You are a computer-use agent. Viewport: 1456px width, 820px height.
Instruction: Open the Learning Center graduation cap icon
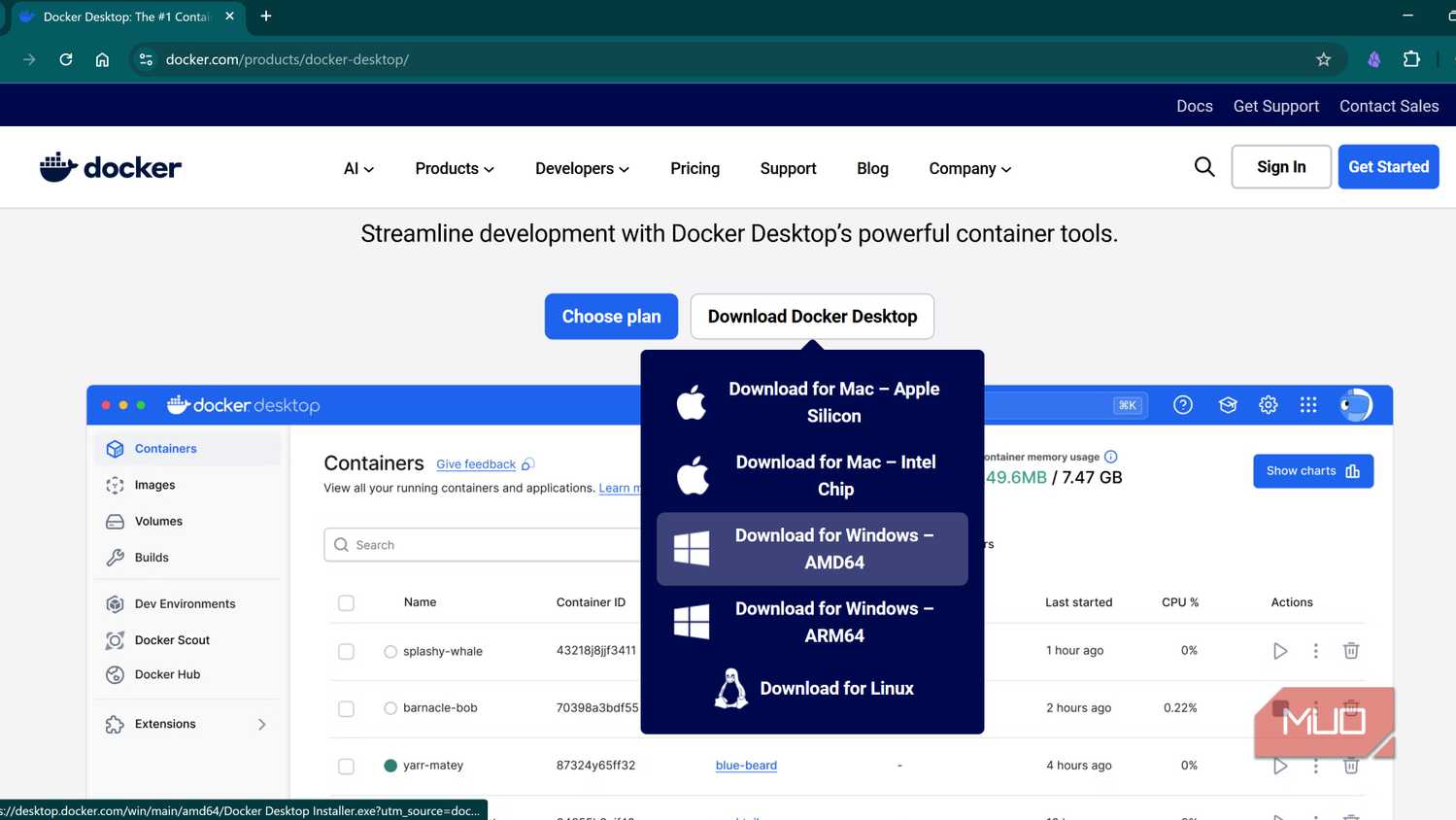[1227, 404]
